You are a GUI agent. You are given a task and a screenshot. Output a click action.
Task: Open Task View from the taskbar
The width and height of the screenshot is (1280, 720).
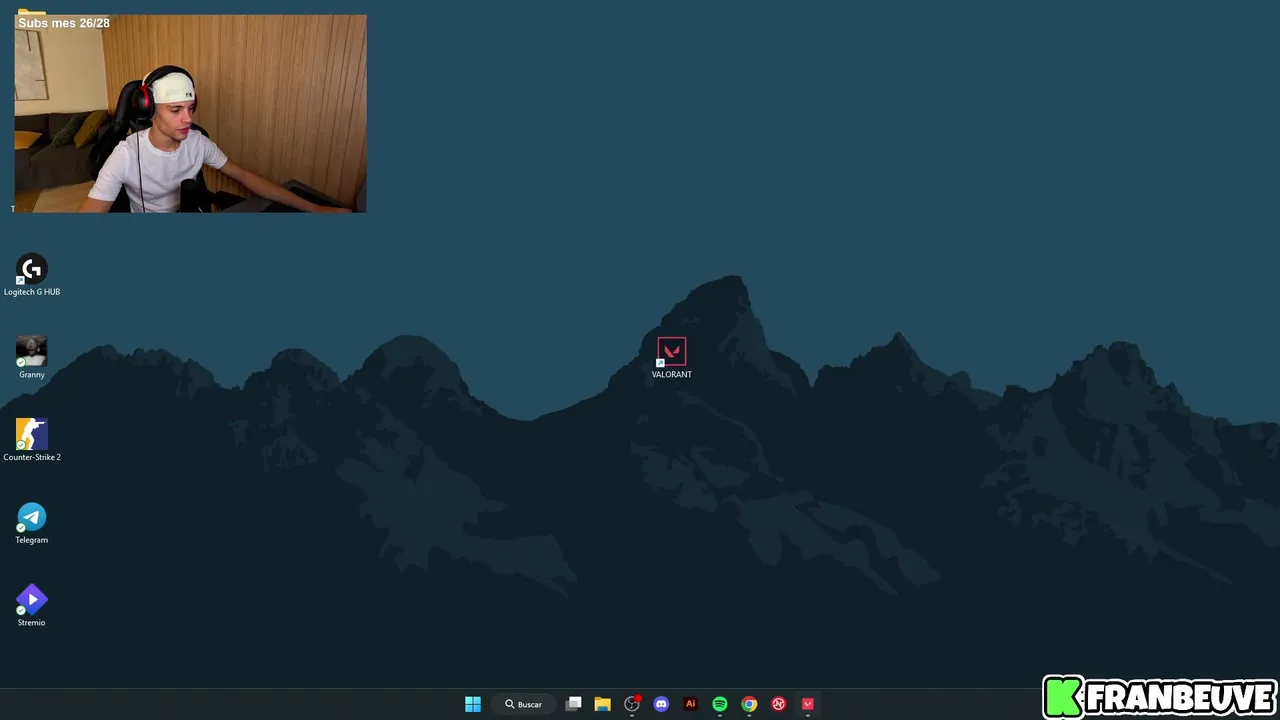[x=574, y=704]
